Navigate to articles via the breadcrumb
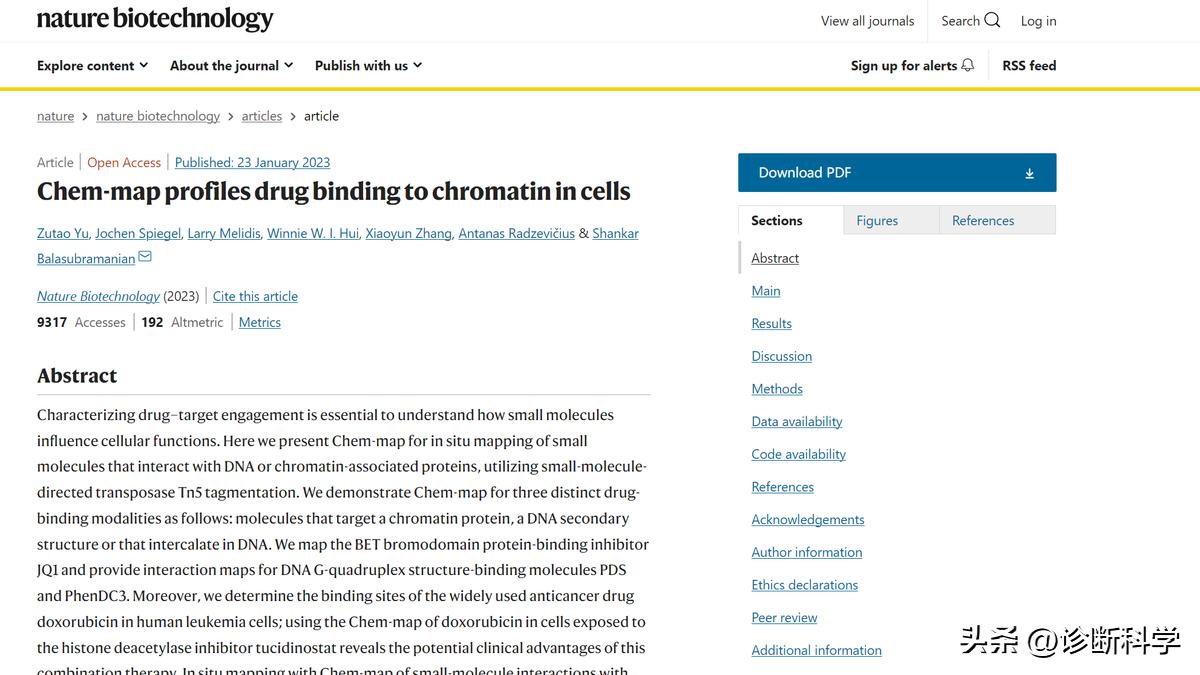The image size is (1200, 675). [261, 115]
